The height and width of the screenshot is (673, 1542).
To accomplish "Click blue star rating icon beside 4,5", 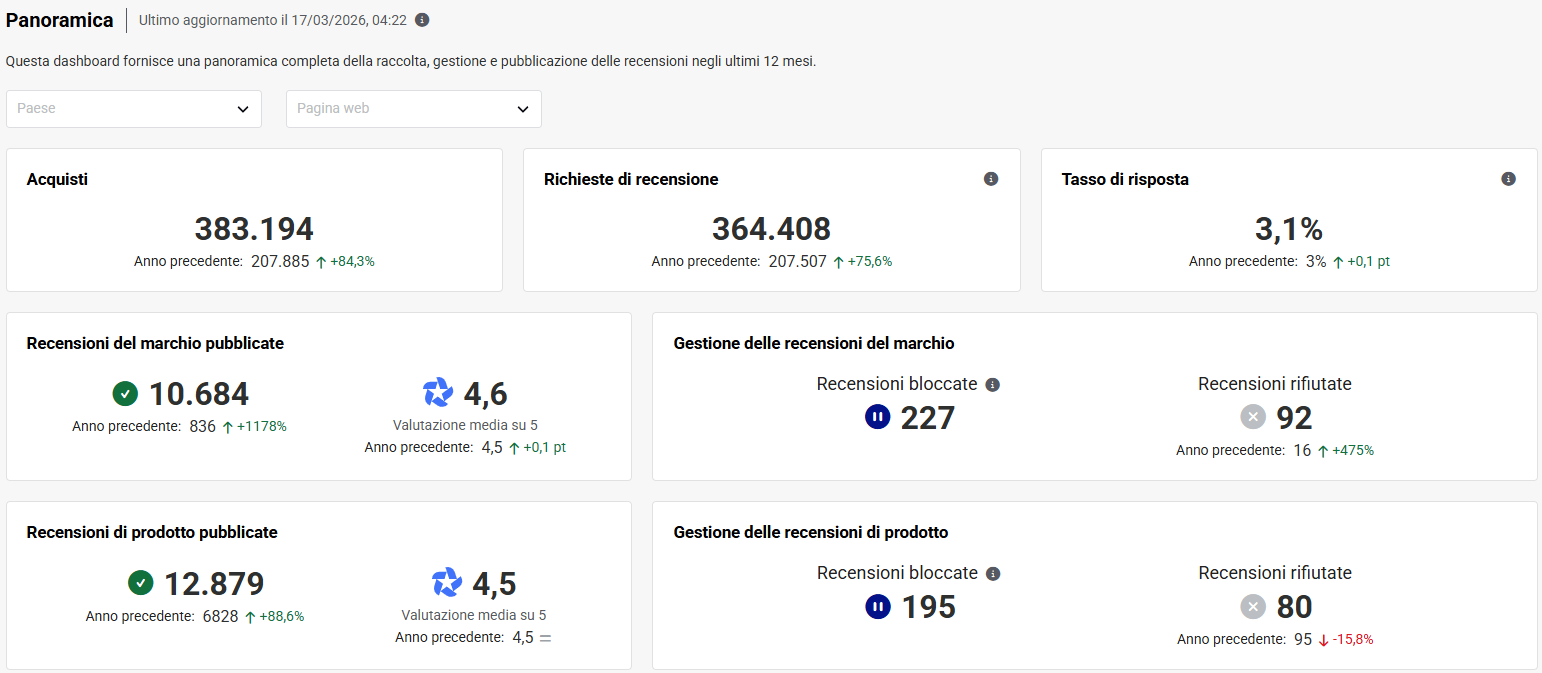I will click(446, 582).
